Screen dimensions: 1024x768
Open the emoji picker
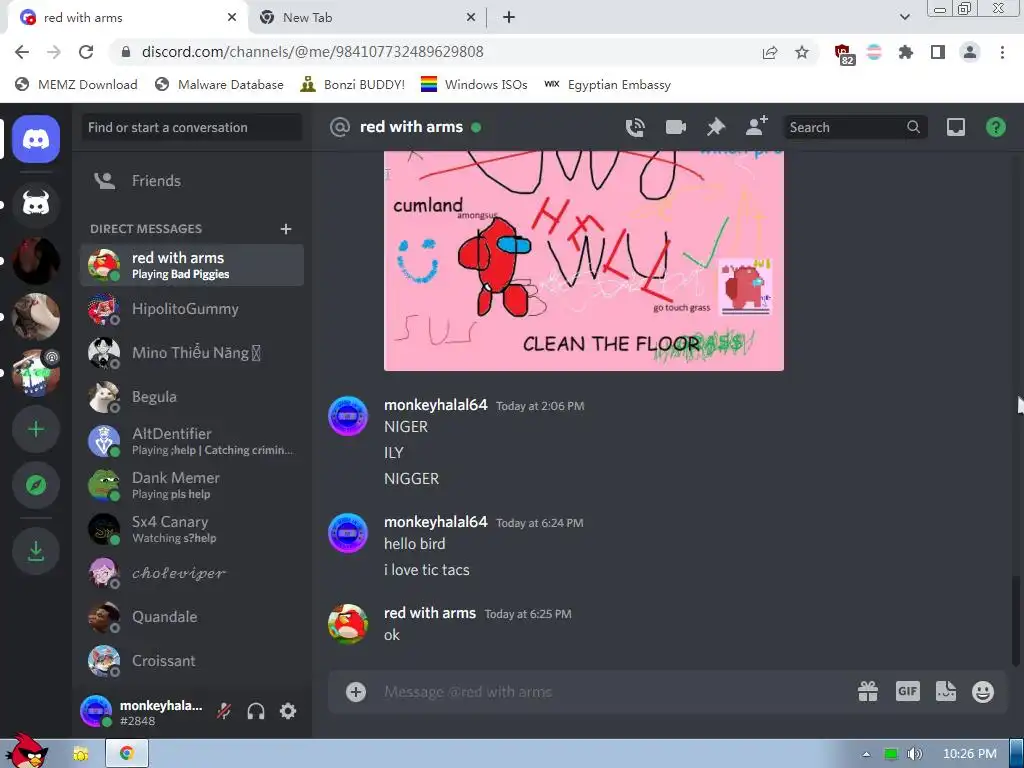[x=983, y=692]
